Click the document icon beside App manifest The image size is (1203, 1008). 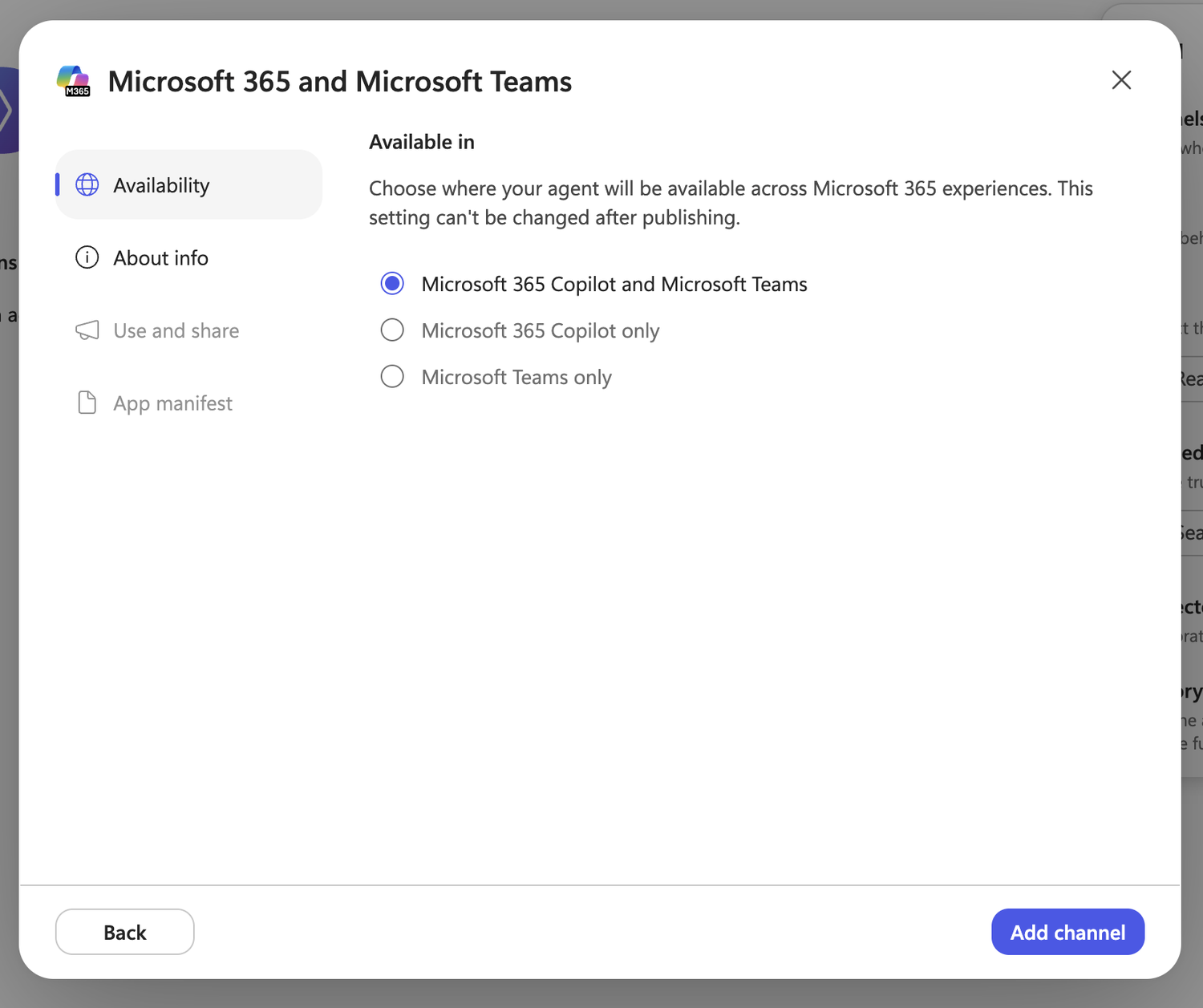click(x=87, y=403)
